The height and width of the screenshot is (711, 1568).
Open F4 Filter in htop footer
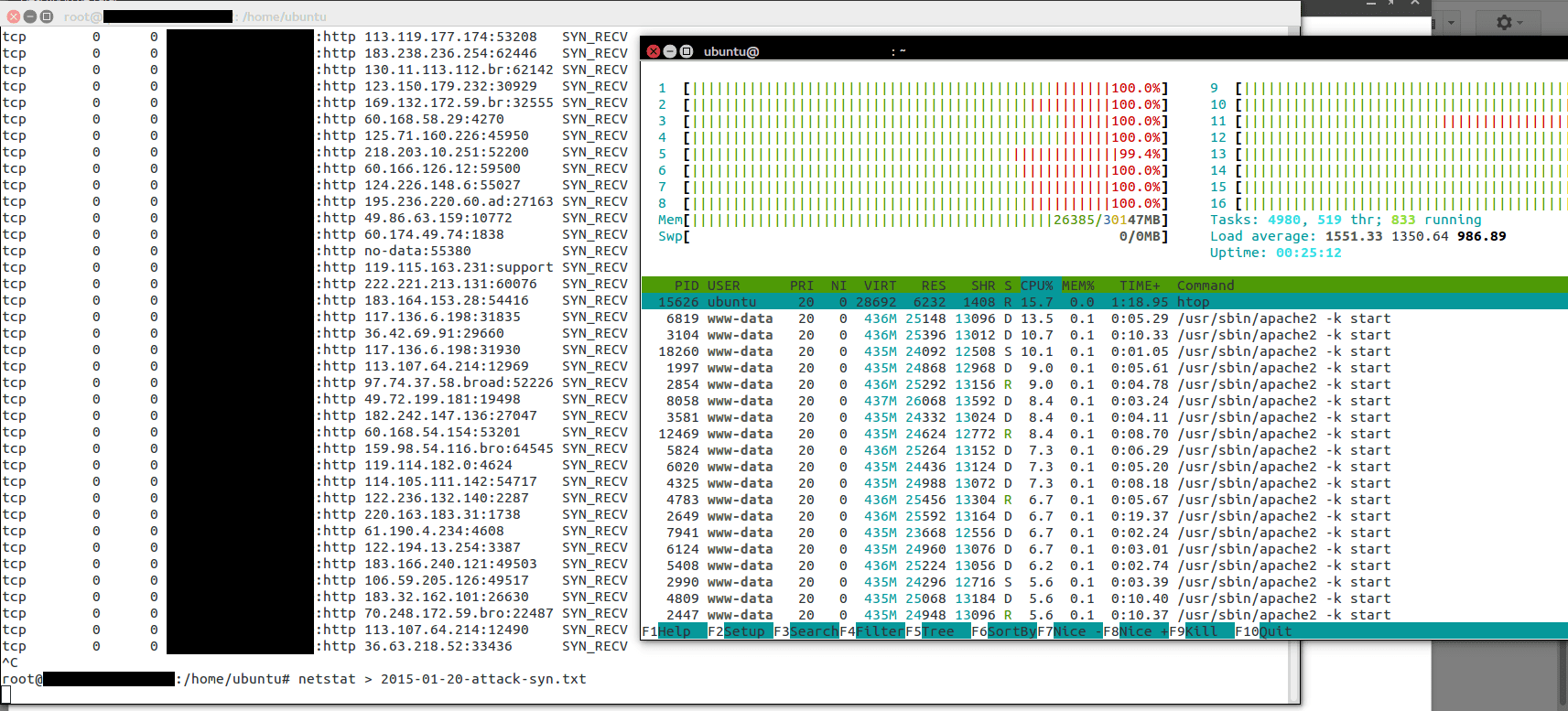(x=879, y=631)
